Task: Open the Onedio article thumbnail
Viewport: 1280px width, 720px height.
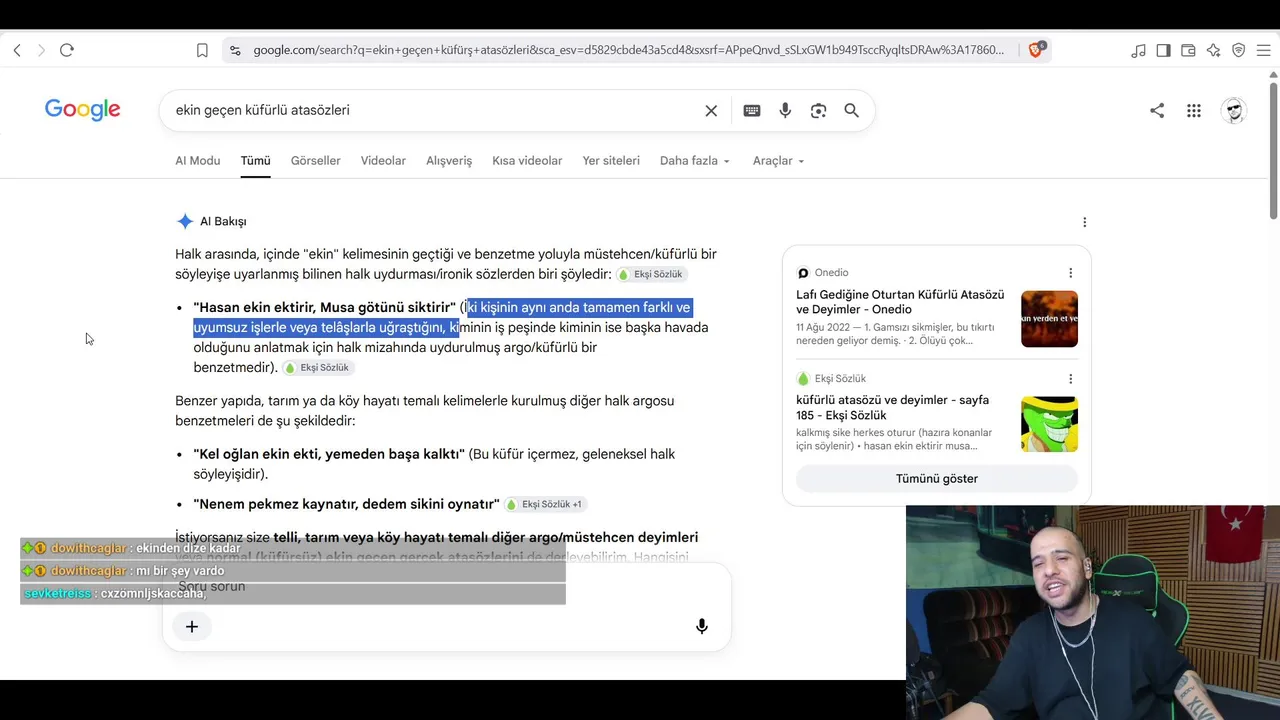Action: pos(1049,319)
